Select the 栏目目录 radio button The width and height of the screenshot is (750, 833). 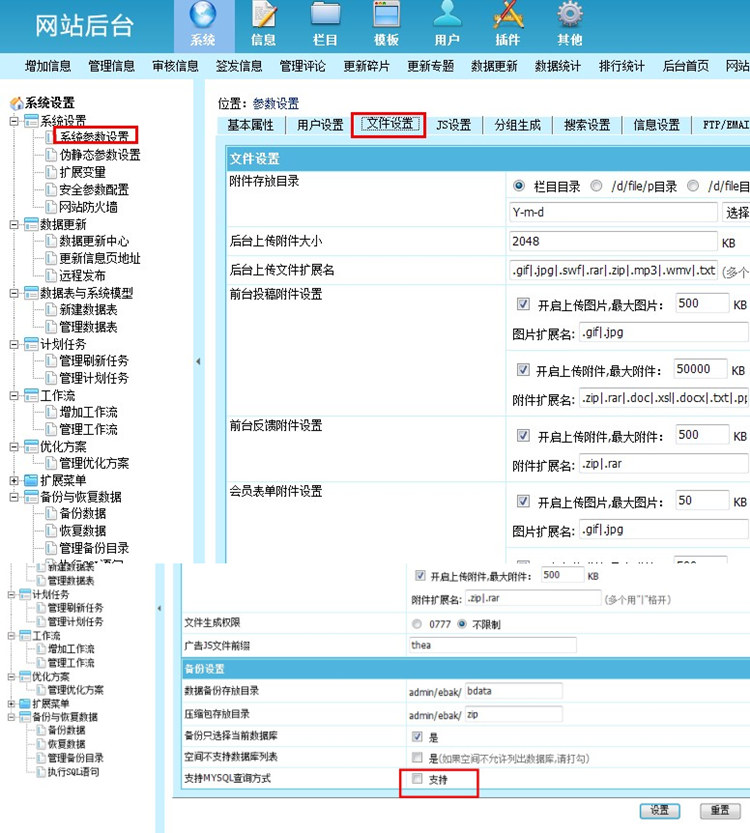(x=519, y=186)
